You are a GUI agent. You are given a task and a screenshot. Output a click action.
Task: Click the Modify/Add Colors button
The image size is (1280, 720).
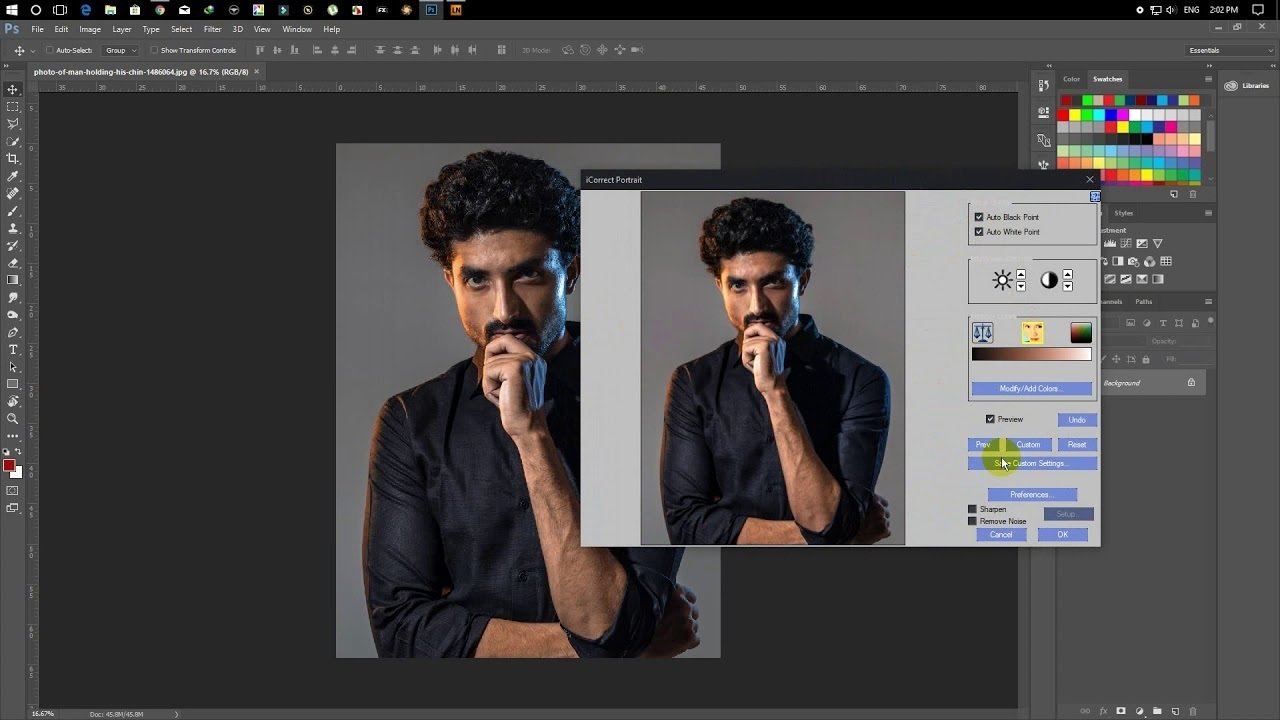click(1031, 388)
